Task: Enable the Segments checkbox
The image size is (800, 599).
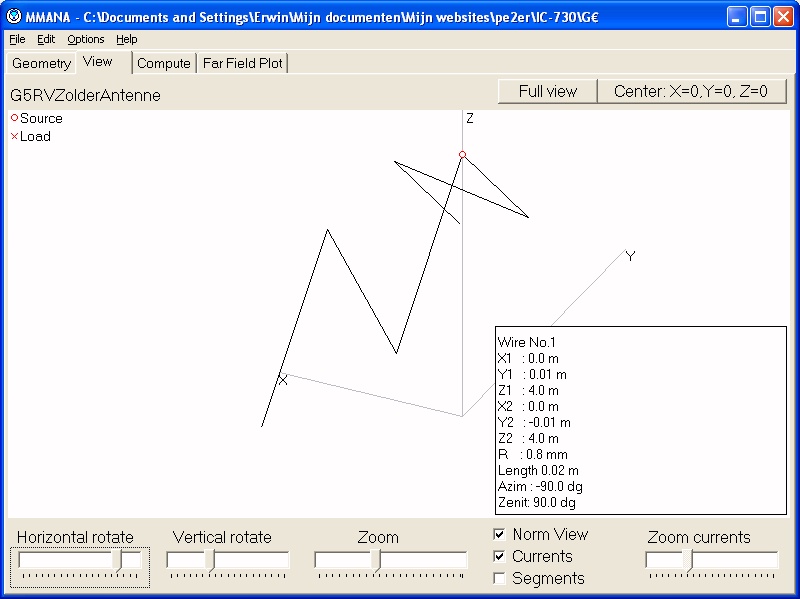Action: (500, 578)
